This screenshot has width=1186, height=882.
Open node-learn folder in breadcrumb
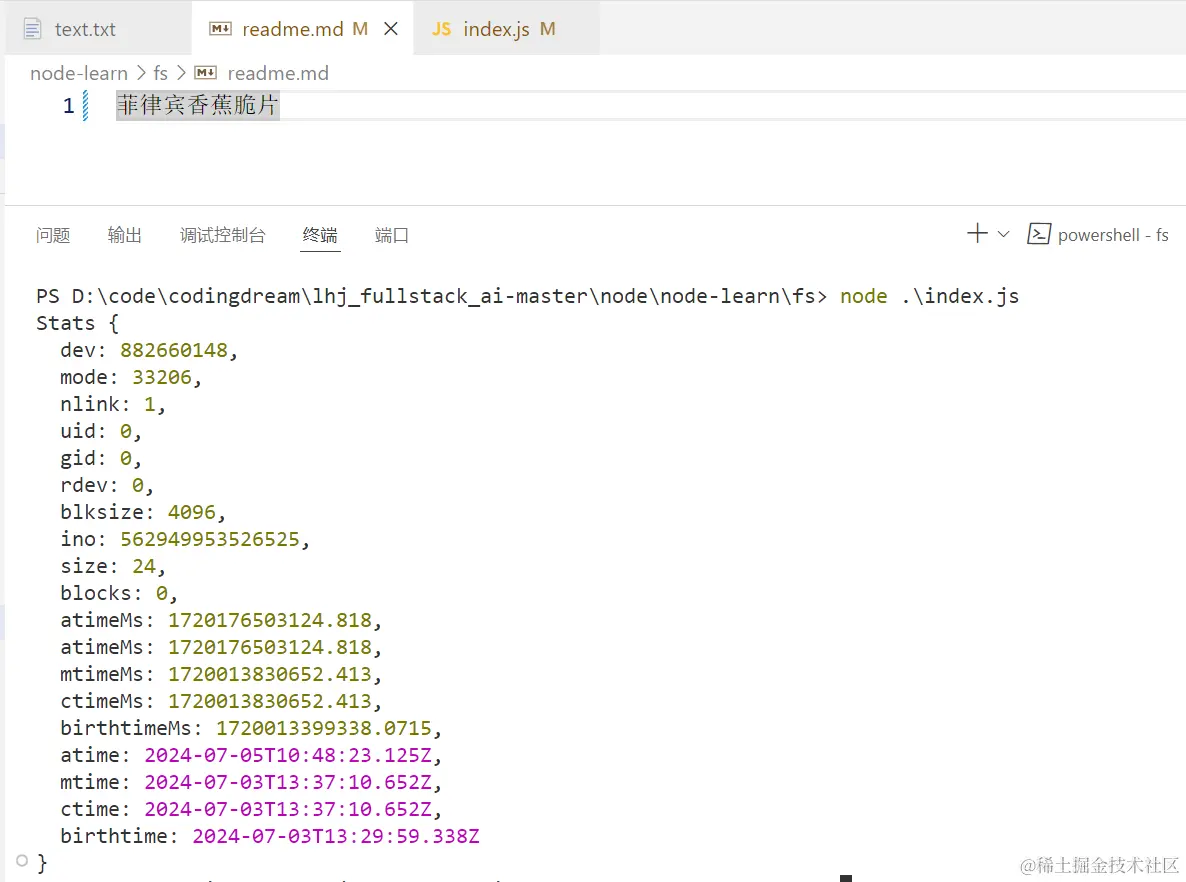pos(79,73)
